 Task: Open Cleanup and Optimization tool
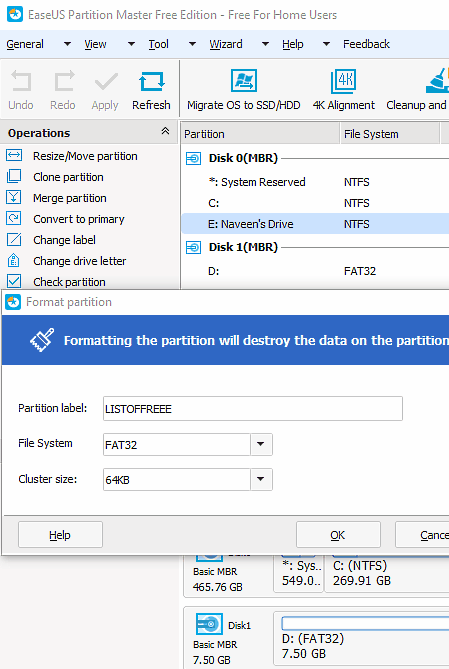click(x=417, y=90)
